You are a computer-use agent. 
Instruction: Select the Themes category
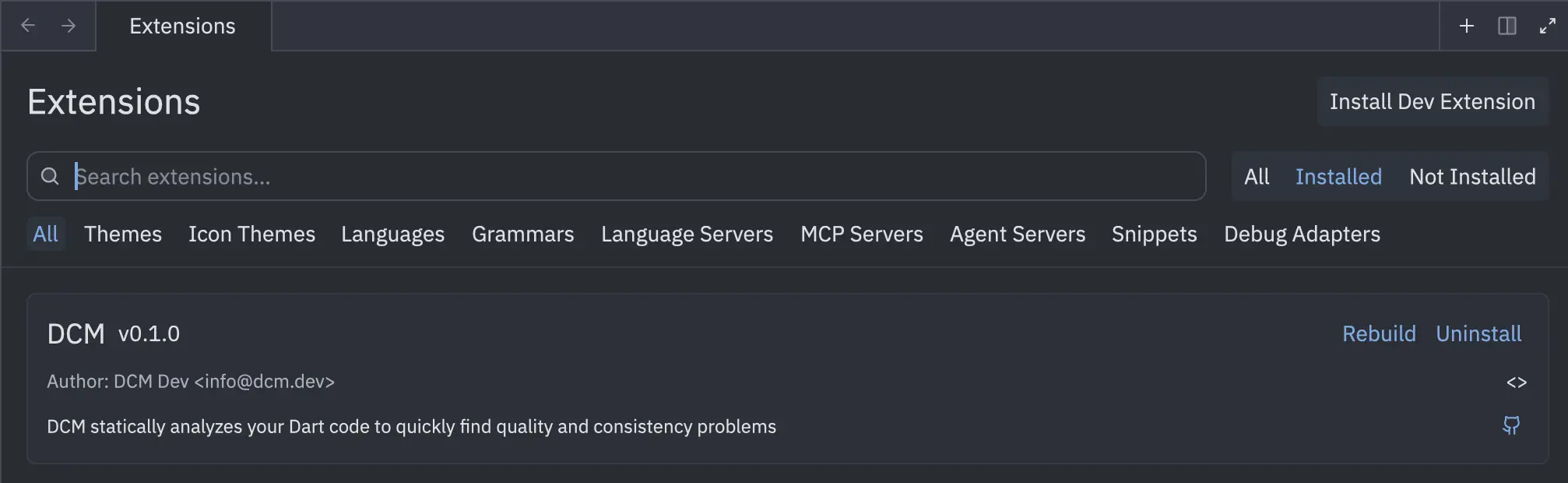(x=123, y=234)
